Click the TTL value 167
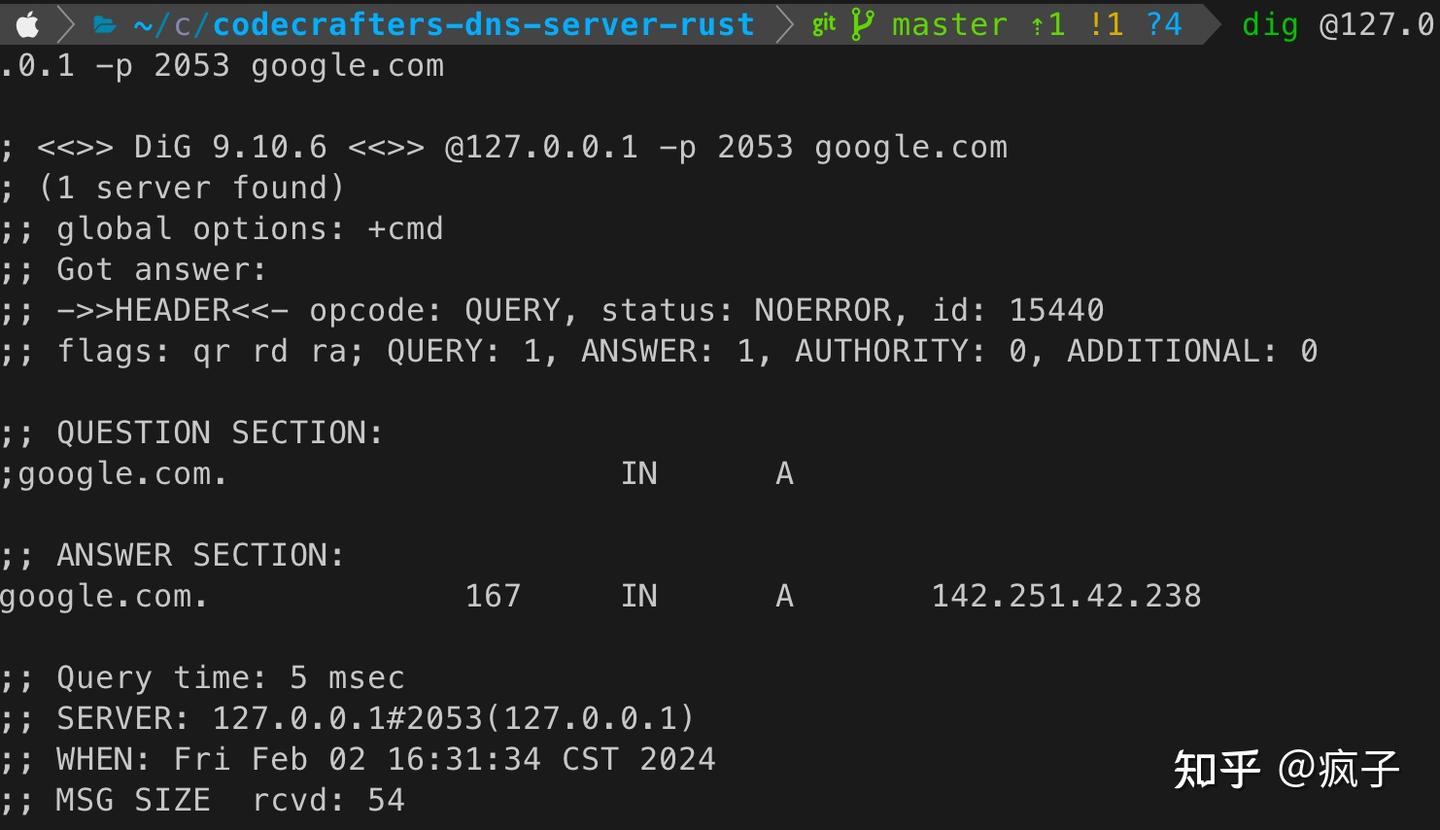Viewport: 1440px width, 830px height. 493,596
